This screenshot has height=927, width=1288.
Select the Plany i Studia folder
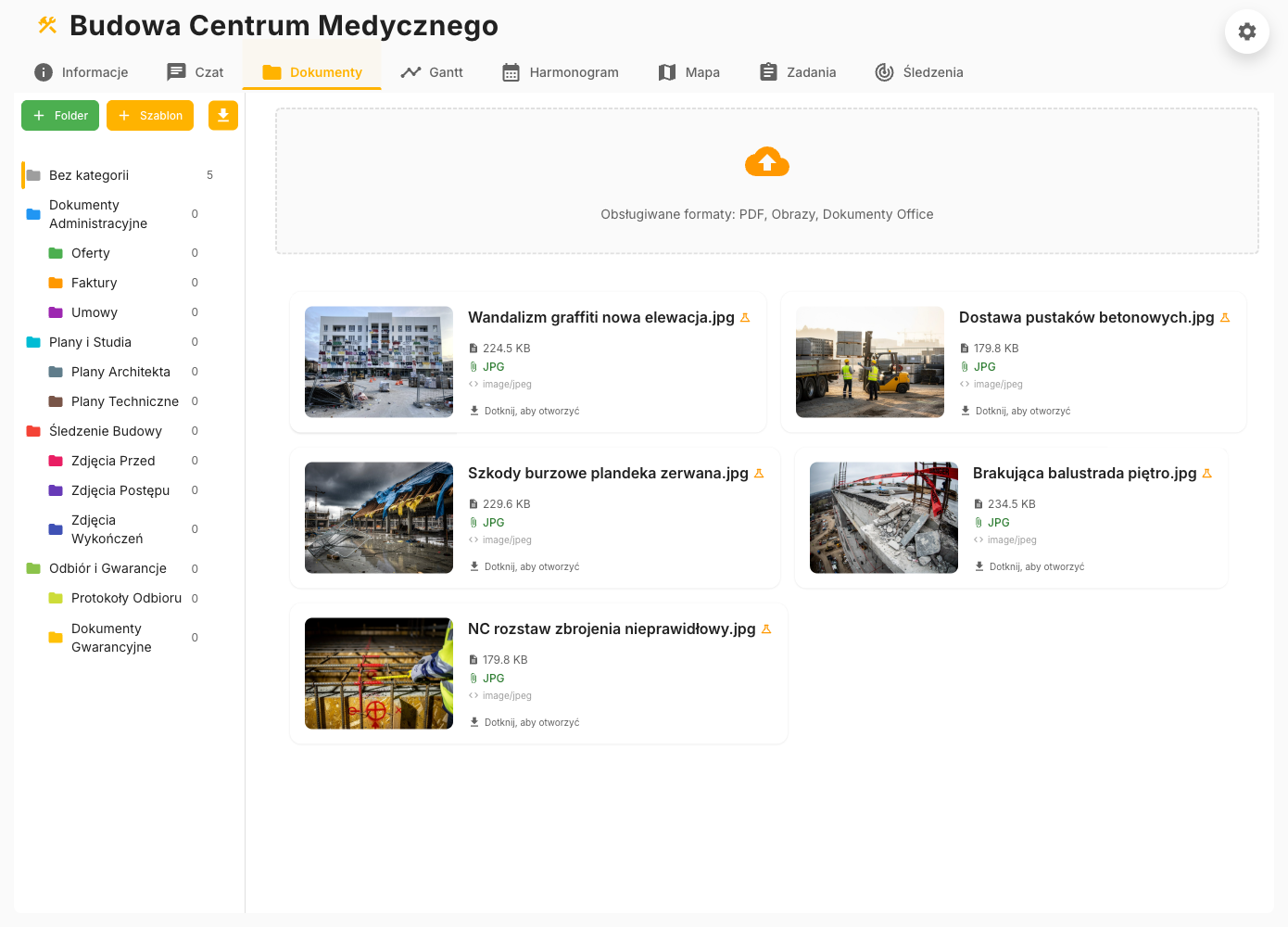click(x=90, y=342)
